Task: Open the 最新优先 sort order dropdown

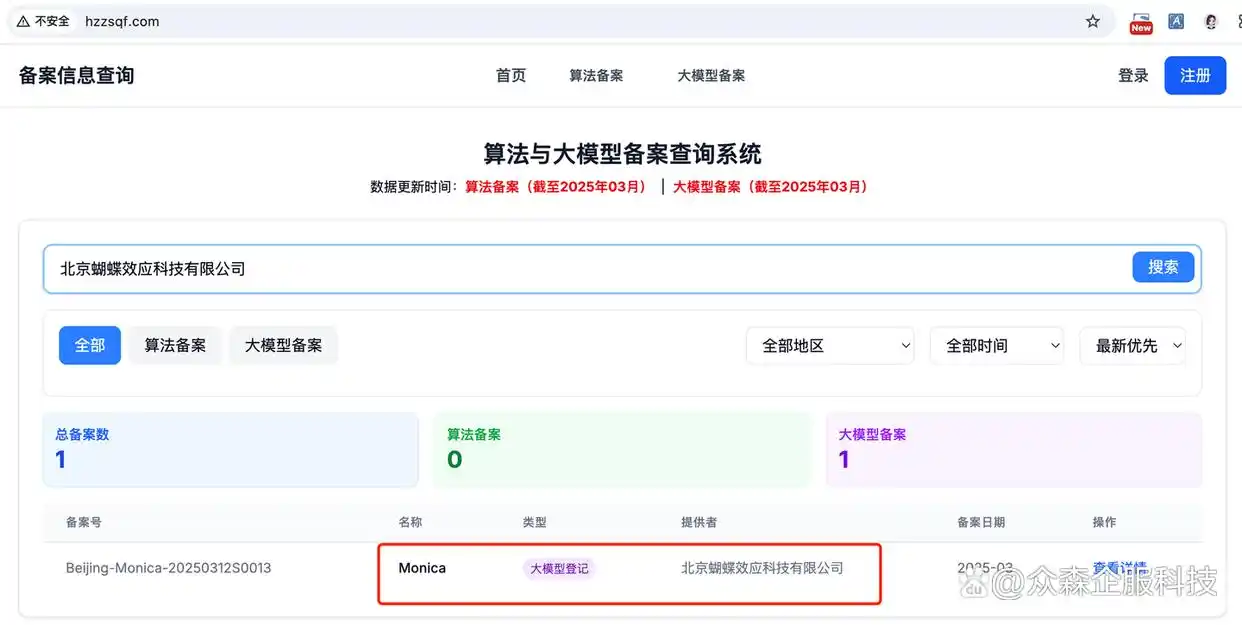Action: click(1132, 345)
